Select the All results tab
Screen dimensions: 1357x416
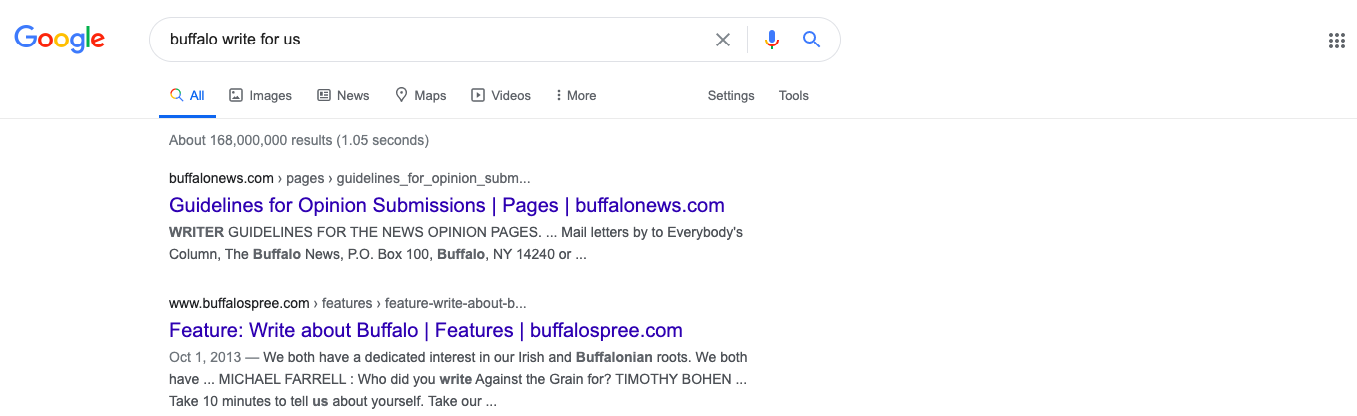(187, 96)
